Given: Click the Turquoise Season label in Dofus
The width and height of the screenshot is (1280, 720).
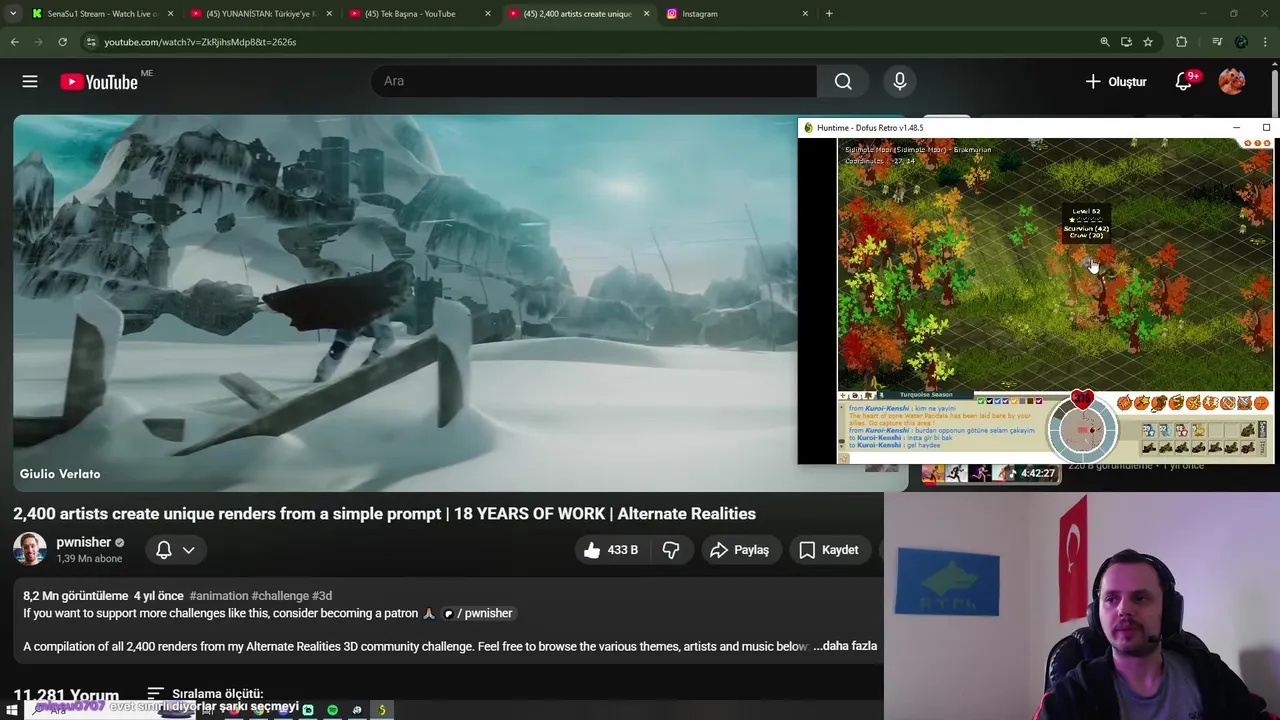Looking at the screenshot, I should click(926, 395).
